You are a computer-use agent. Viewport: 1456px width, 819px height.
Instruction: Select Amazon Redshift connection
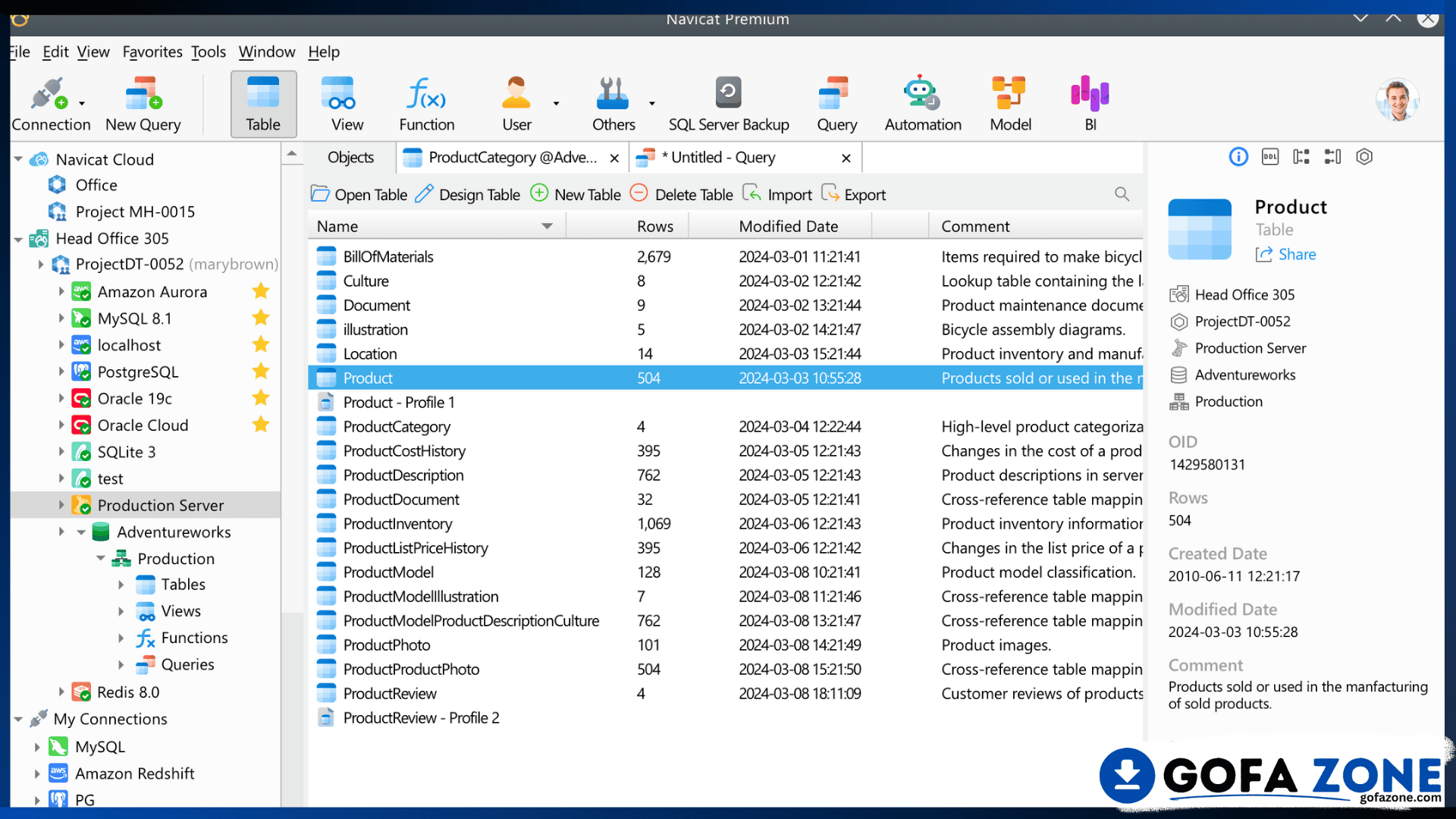click(134, 773)
